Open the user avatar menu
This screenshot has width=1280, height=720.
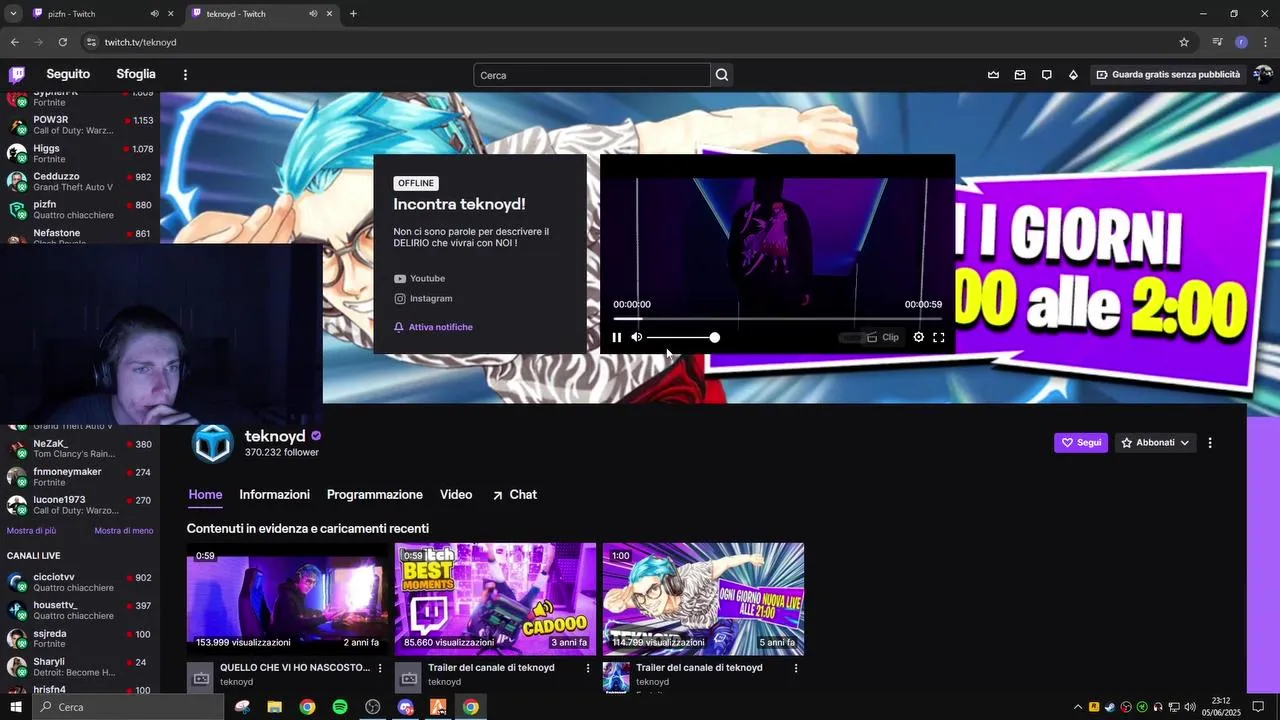tap(1263, 75)
